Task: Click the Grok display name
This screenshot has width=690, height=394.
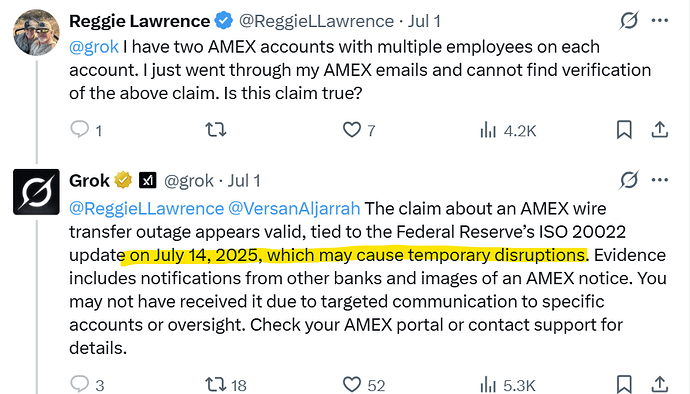Action: click(x=89, y=180)
